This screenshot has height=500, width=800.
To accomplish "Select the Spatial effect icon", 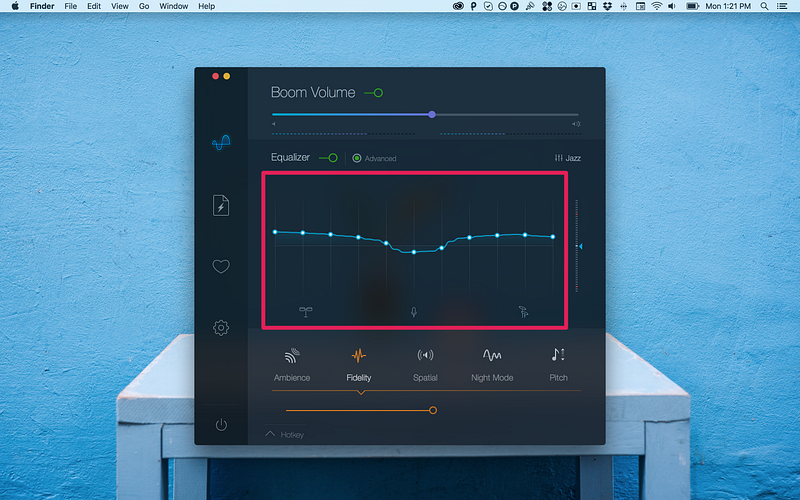I will pos(425,355).
